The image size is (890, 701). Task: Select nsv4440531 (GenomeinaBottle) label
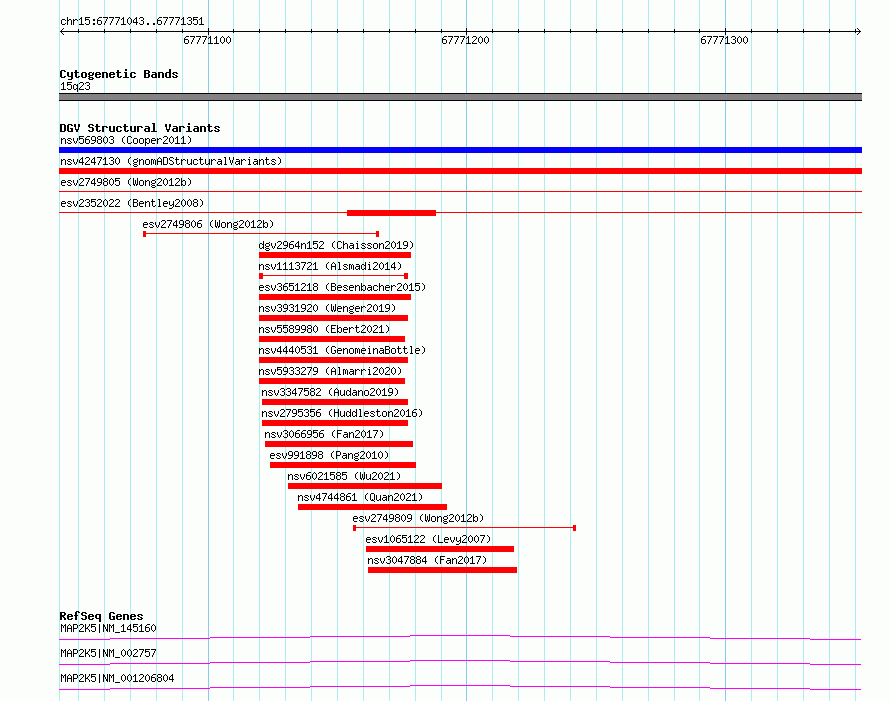pyautogui.click(x=342, y=350)
